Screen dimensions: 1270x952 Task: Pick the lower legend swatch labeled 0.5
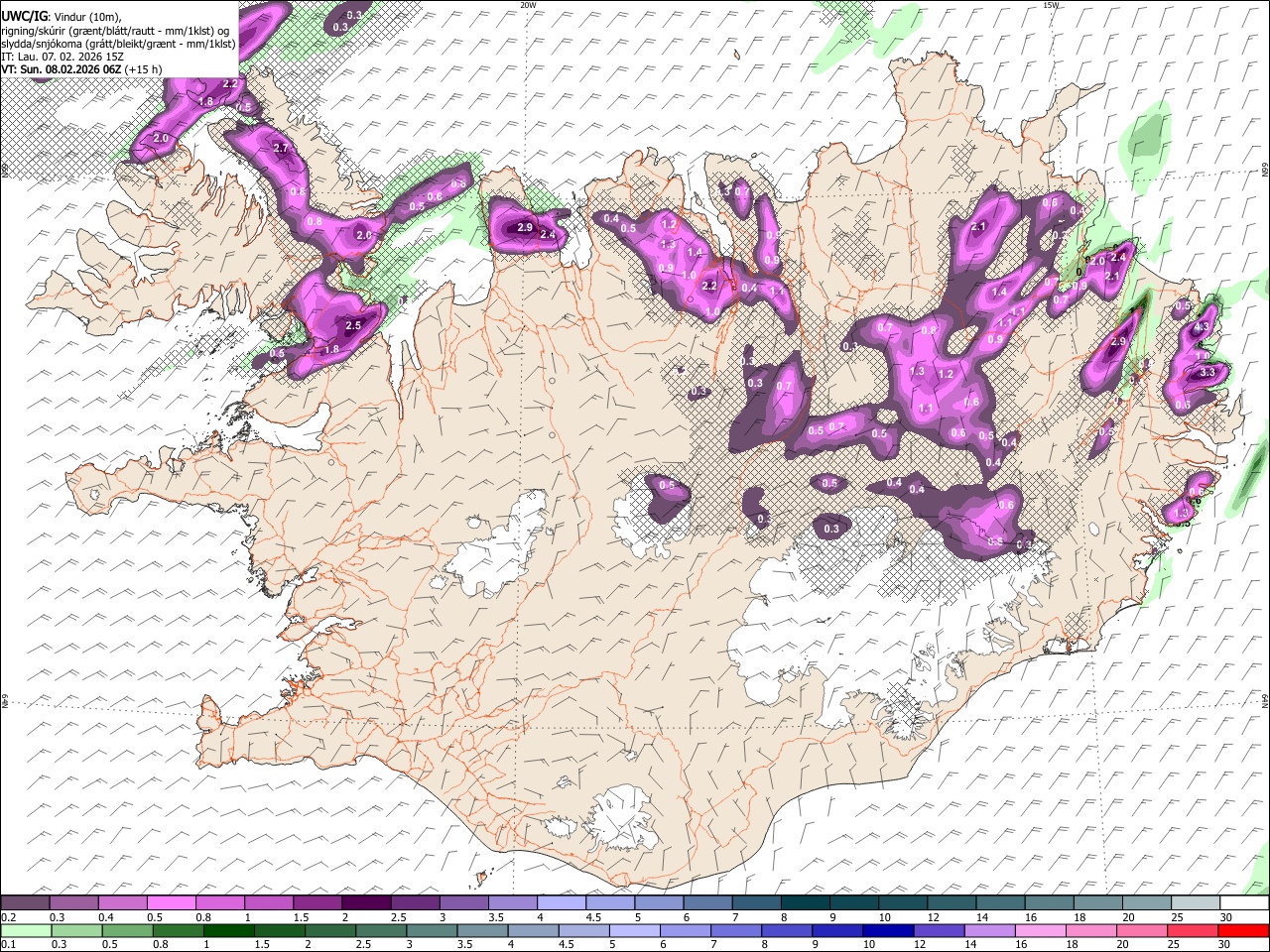pos(128,930)
